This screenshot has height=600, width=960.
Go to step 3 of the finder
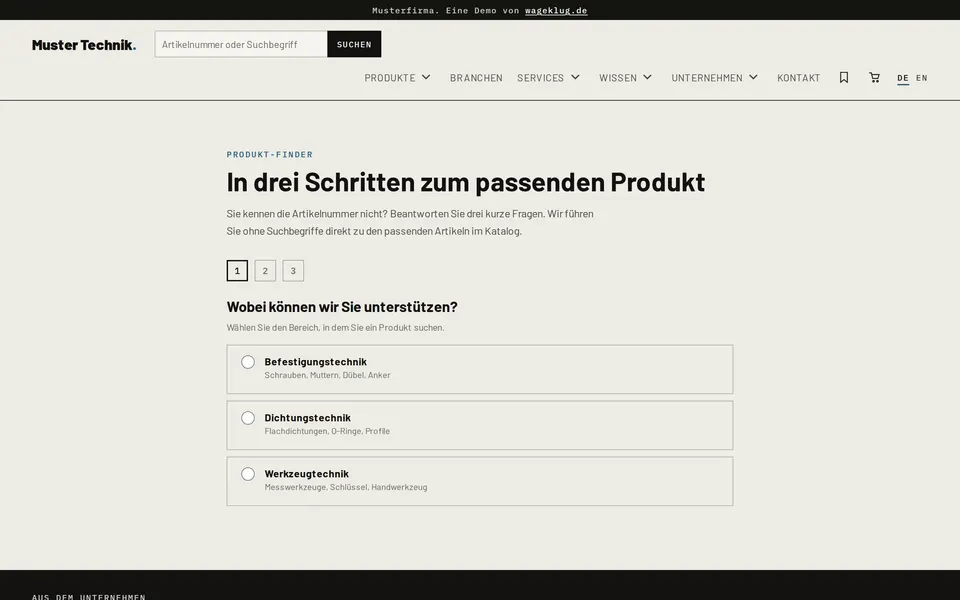(x=293, y=271)
